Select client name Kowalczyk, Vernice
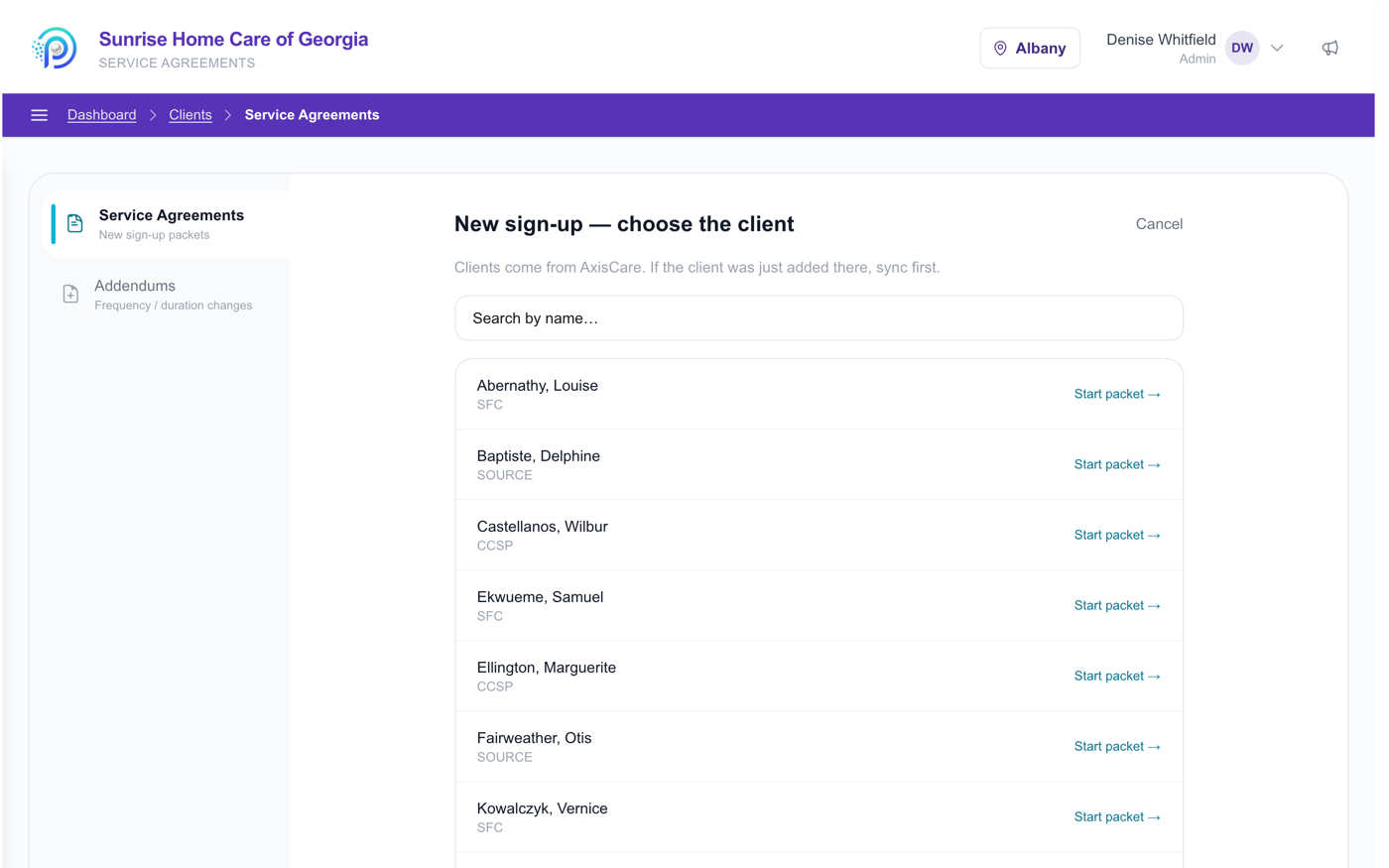This screenshot has height=868, width=1389. [542, 808]
